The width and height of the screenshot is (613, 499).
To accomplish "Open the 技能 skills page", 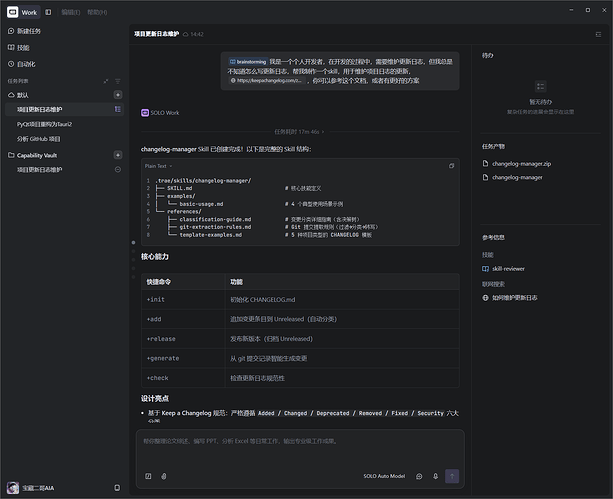I will [19, 48].
